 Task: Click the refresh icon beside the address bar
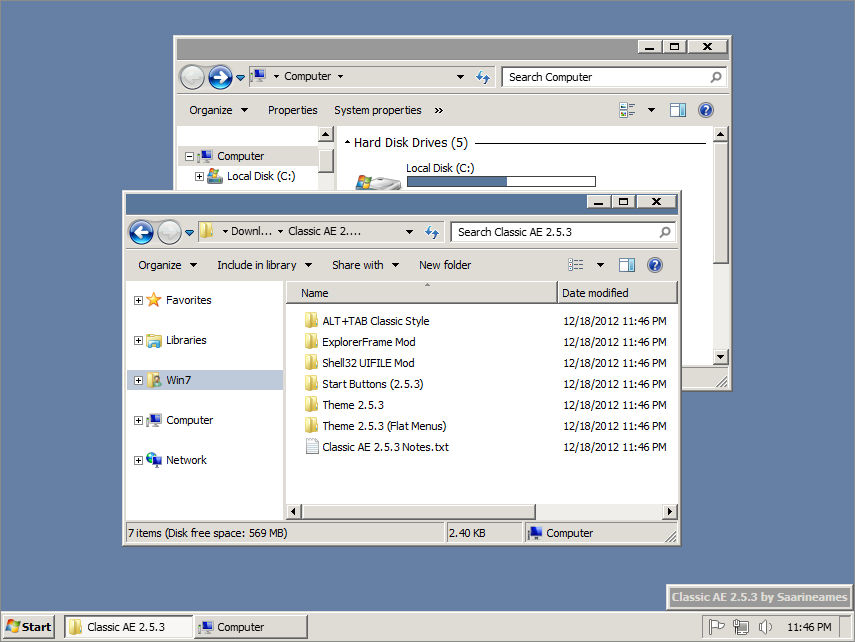433,232
